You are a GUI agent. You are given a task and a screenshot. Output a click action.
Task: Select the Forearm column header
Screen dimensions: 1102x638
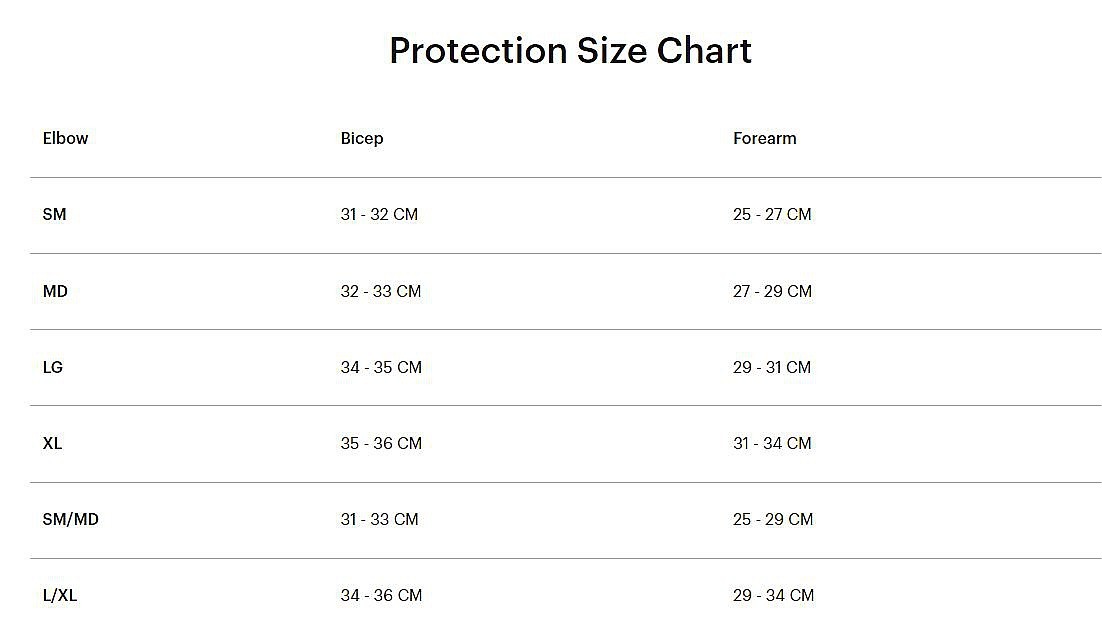[x=765, y=138]
